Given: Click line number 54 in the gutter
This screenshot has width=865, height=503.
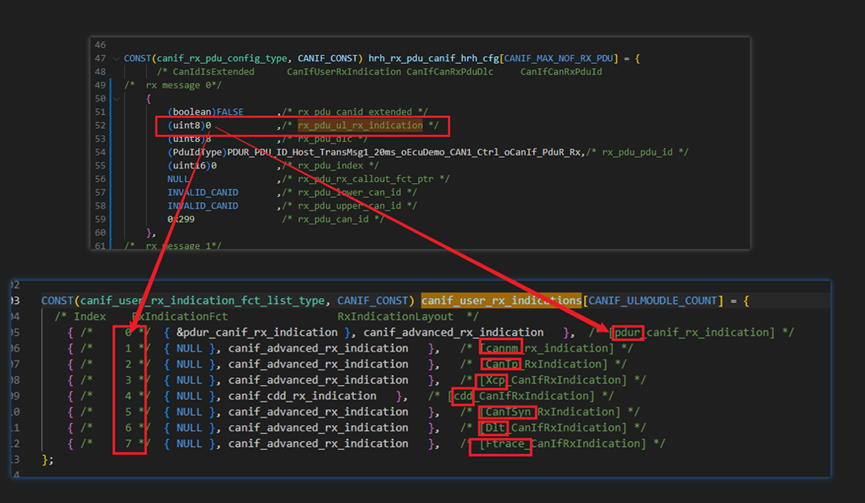Looking at the screenshot, I should pos(100,152).
